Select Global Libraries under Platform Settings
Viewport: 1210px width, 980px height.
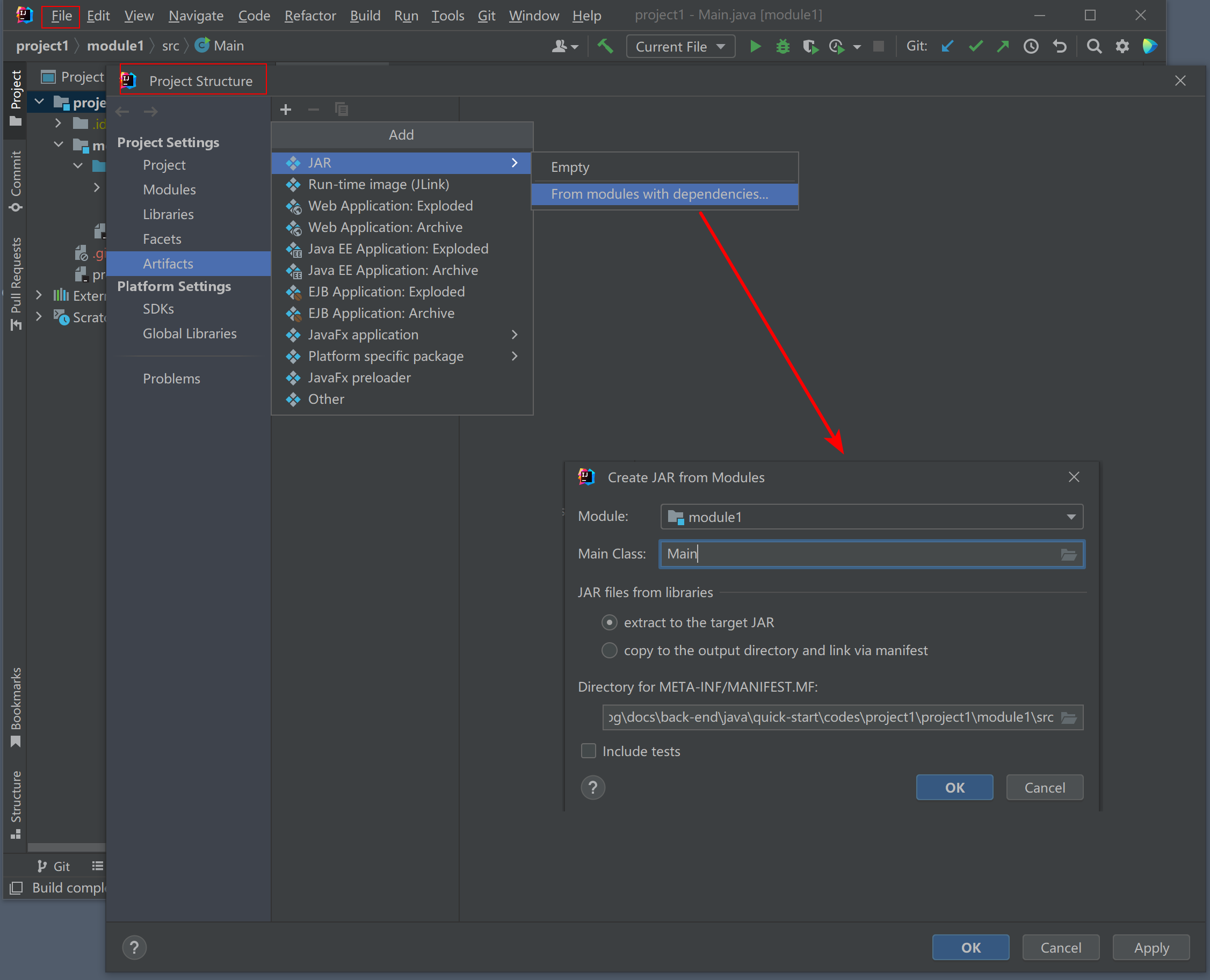pyautogui.click(x=189, y=333)
